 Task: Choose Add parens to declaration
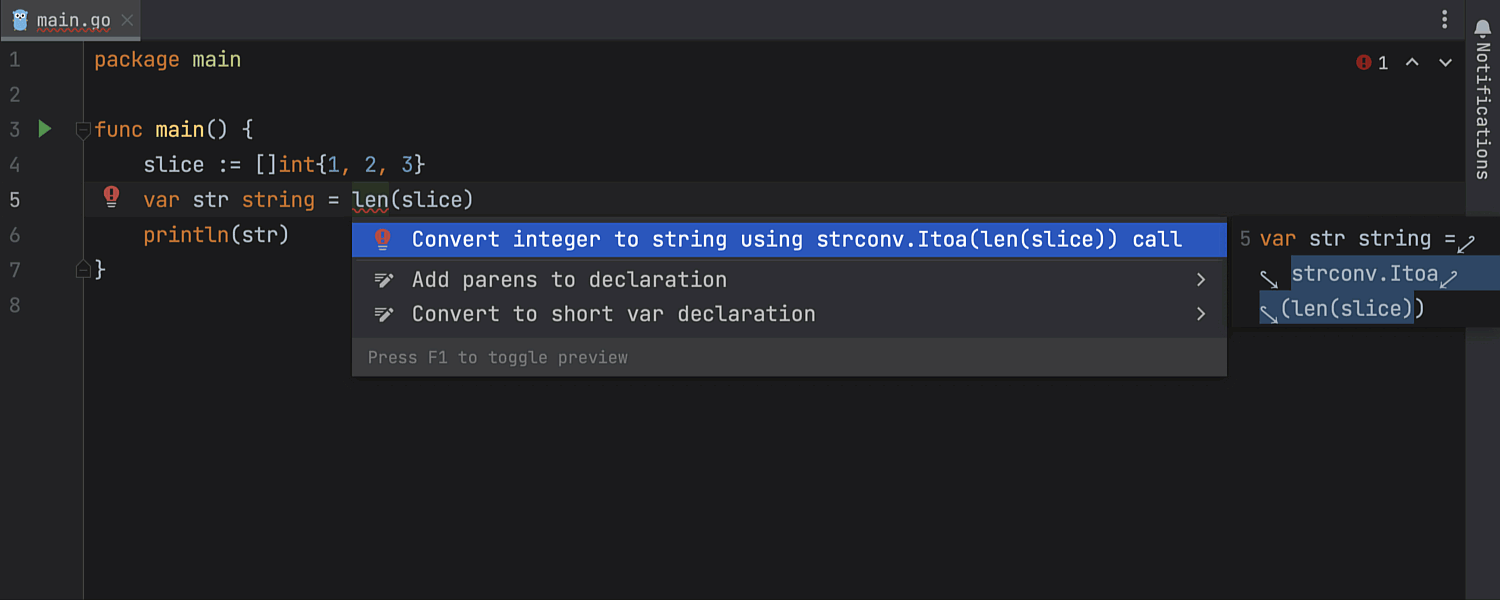pyautogui.click(x=569, y=280)
